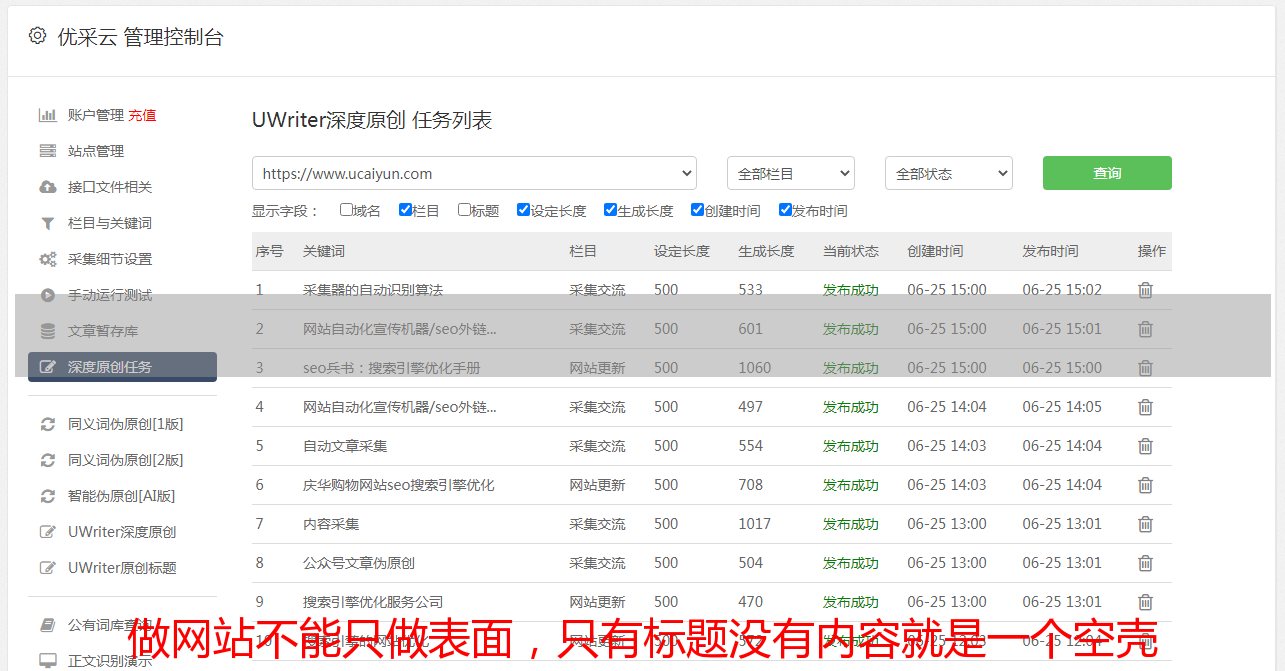Screen dimensions: 1285x671
Task: Open the 全部状态 dropdown
Action: pyautogui.click(x=949, y=173)
